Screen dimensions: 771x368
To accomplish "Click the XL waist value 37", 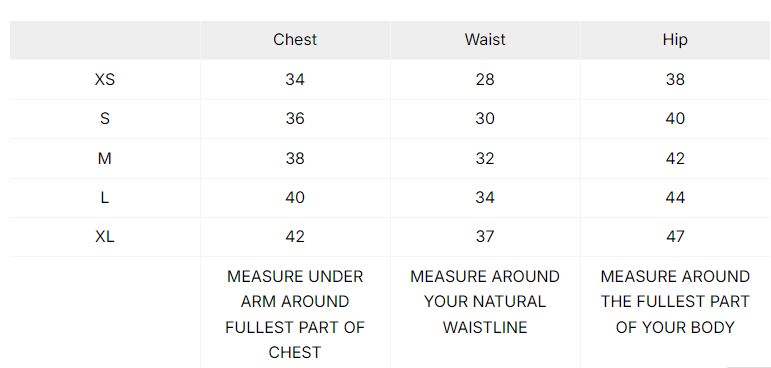I will click(485, 237).
